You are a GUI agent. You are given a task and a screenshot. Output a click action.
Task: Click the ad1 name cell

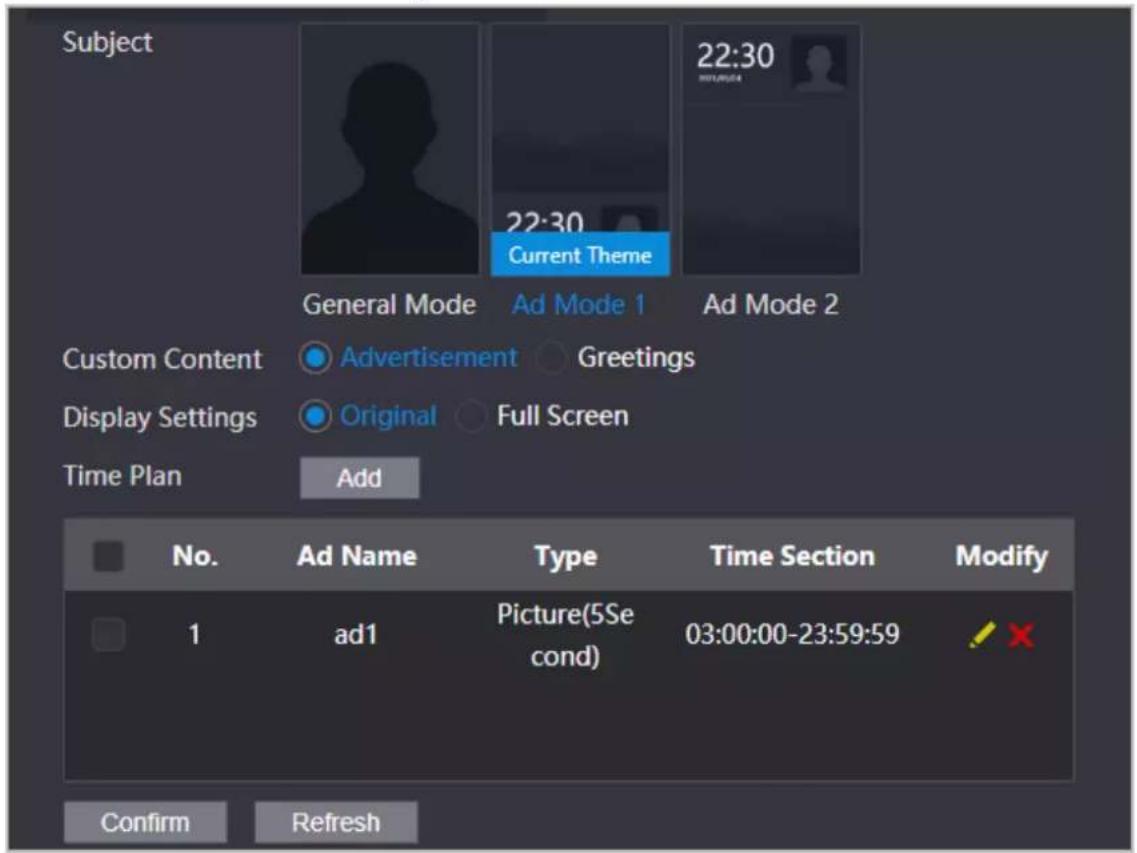point(355,635)
